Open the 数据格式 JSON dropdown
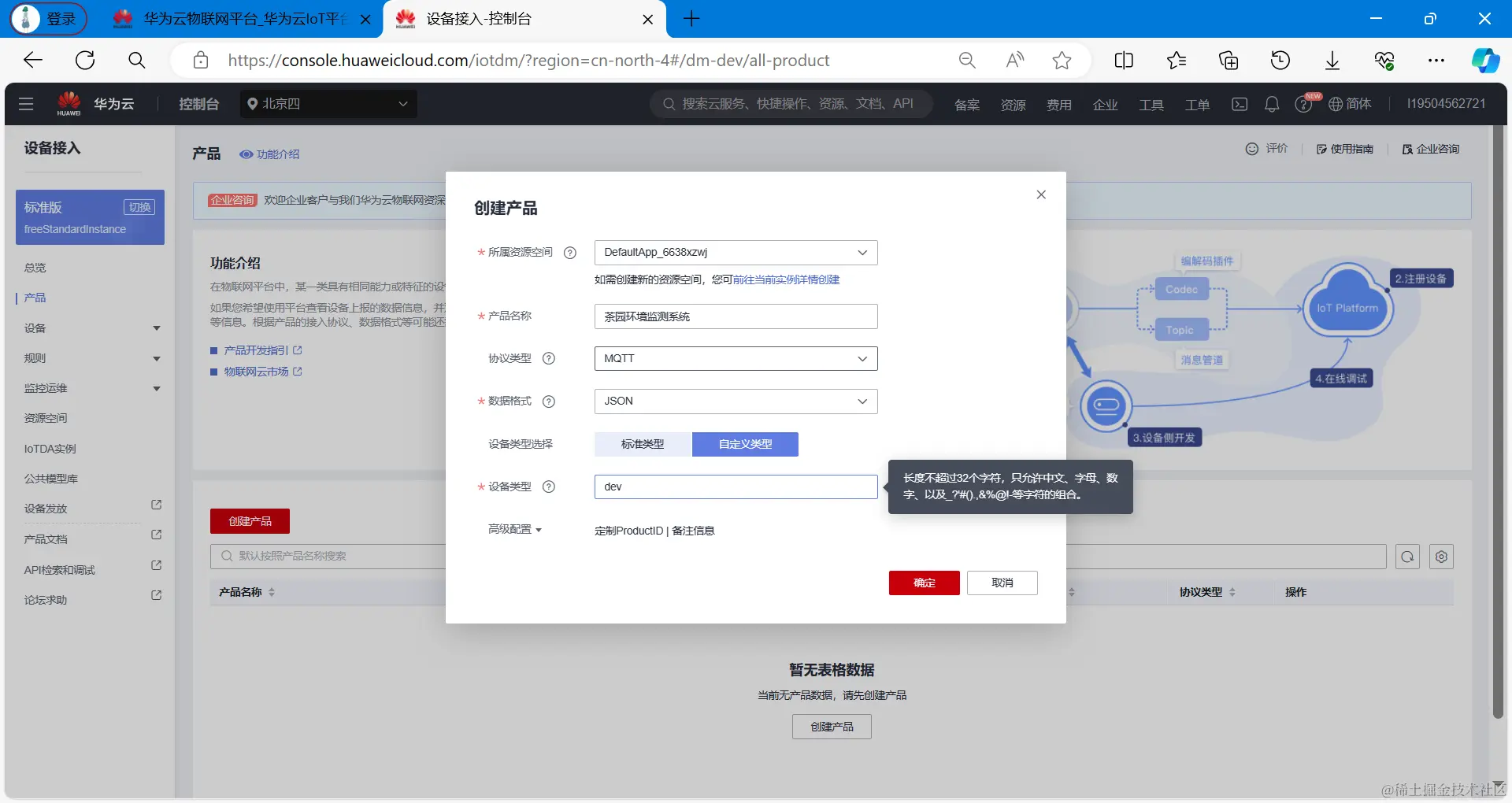The width and height of the screenshot is (1512, 803). [x=736, y=401]
